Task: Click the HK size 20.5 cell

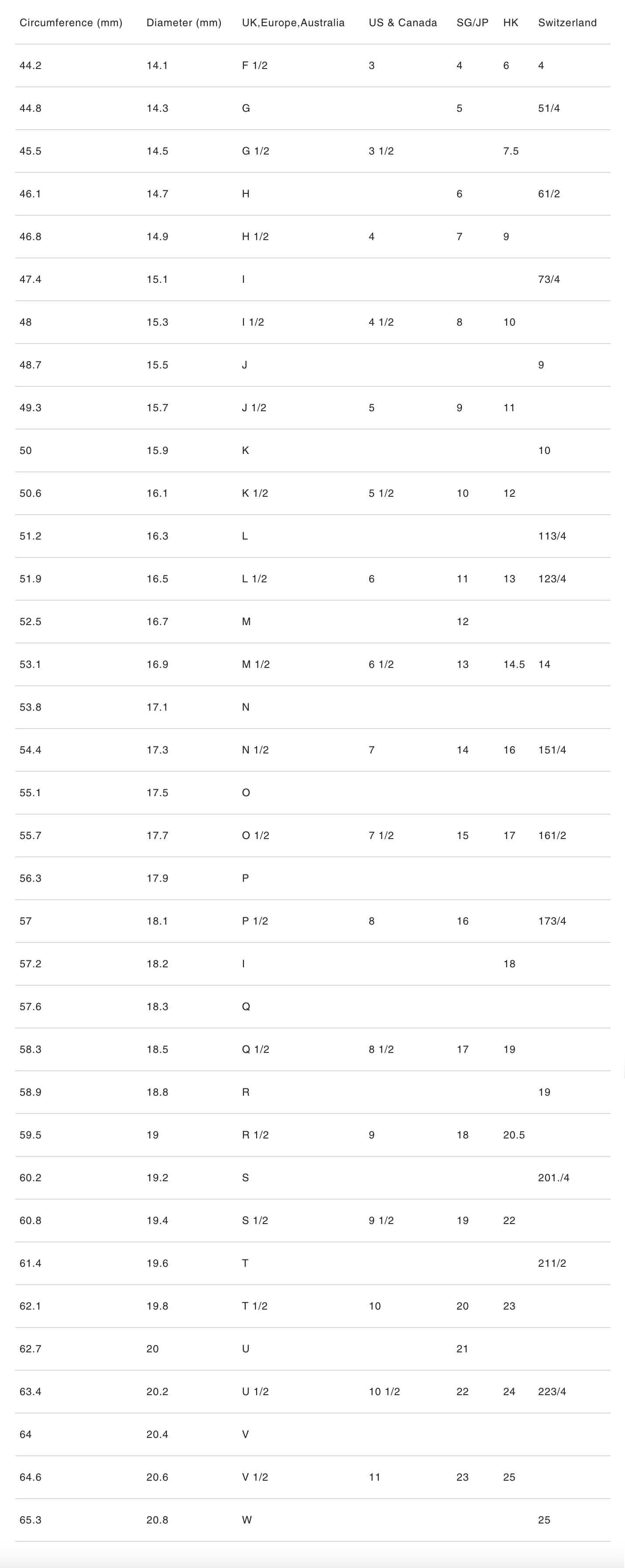Action: coord(514,1135)
